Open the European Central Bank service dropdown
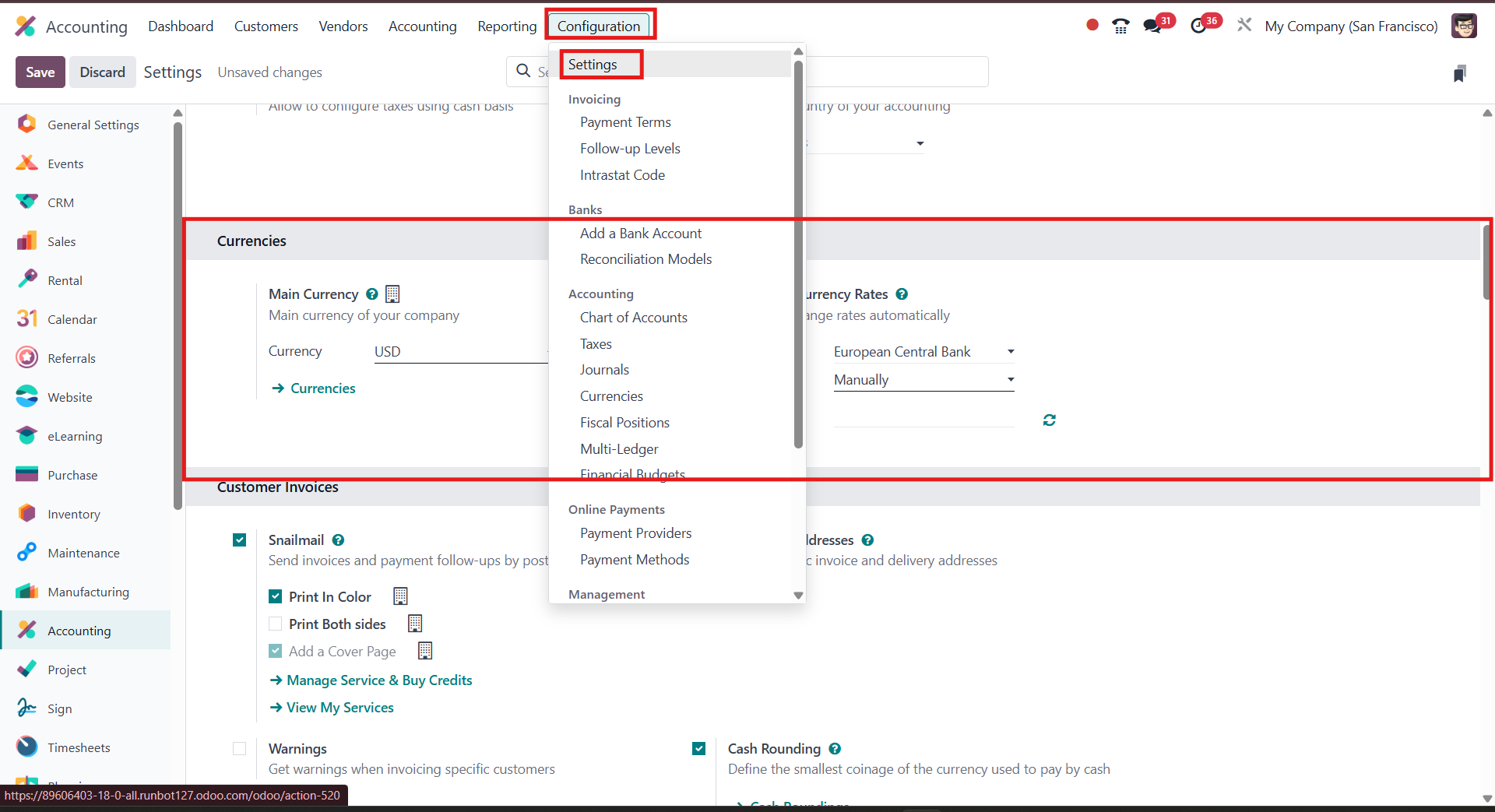Screen dimensions: 1495x812 click(923, 351)
